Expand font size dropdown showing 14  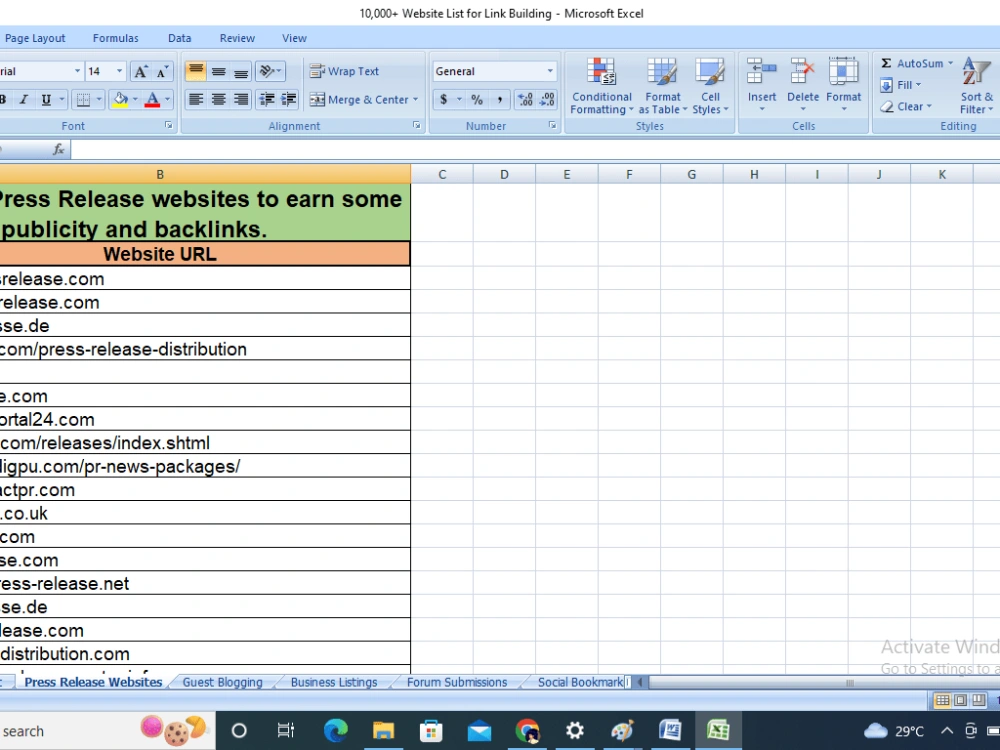click(119, 71)
